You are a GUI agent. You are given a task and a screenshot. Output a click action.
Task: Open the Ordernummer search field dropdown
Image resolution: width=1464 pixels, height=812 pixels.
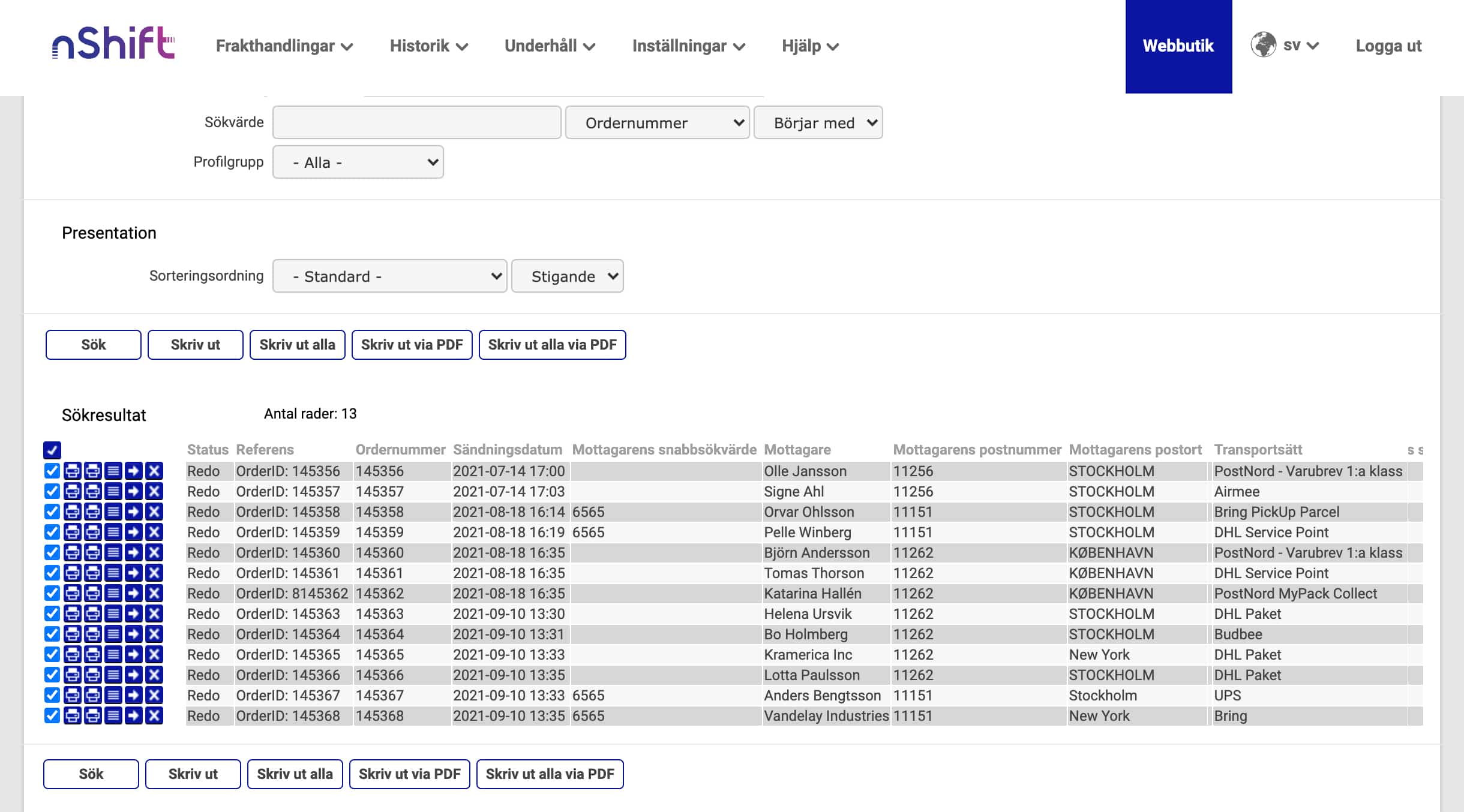click(657, 123)
